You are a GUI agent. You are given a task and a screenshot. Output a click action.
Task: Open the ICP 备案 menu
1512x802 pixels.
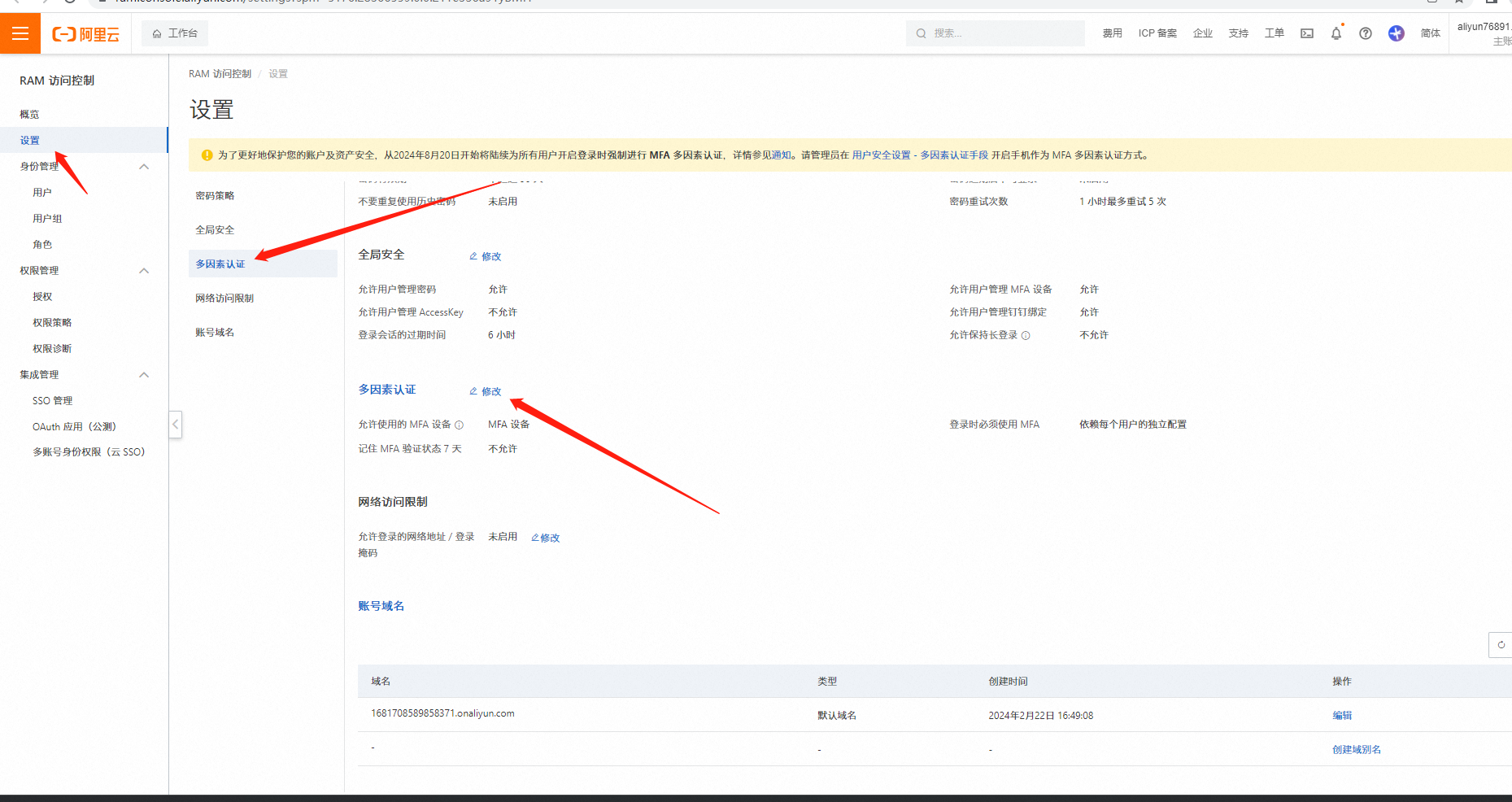point(1157,33)
